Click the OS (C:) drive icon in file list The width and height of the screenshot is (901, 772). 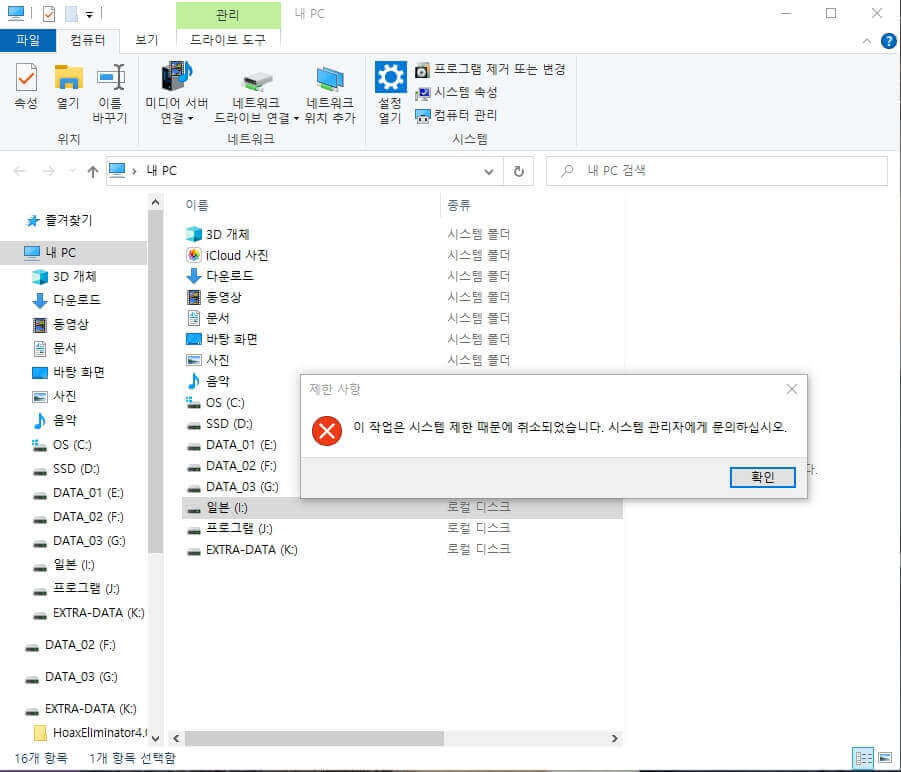193,402
